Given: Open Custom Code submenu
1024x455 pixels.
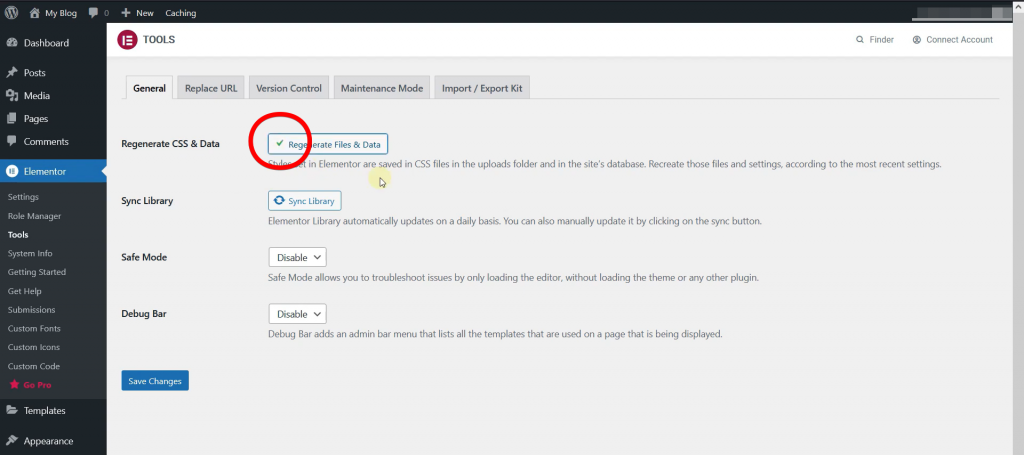Looking at the screenshot, I should (34, 366).
